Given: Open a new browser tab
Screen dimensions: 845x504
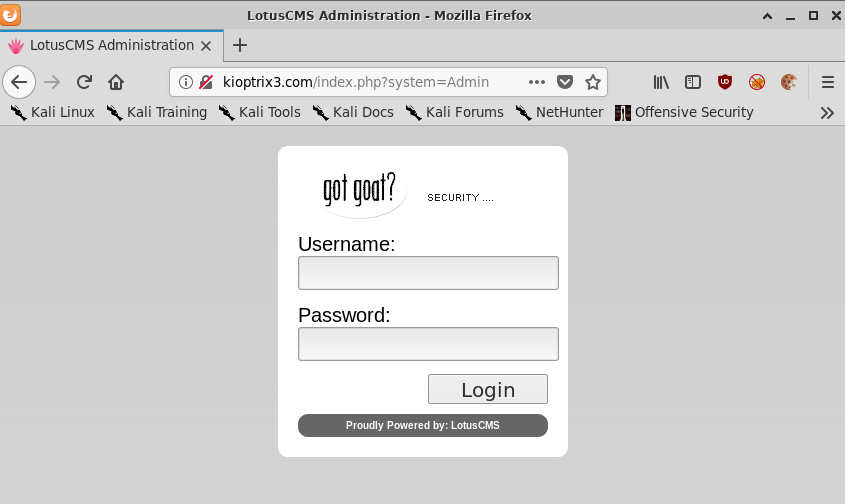Looking at the screenshot, I should coord(240,45).
